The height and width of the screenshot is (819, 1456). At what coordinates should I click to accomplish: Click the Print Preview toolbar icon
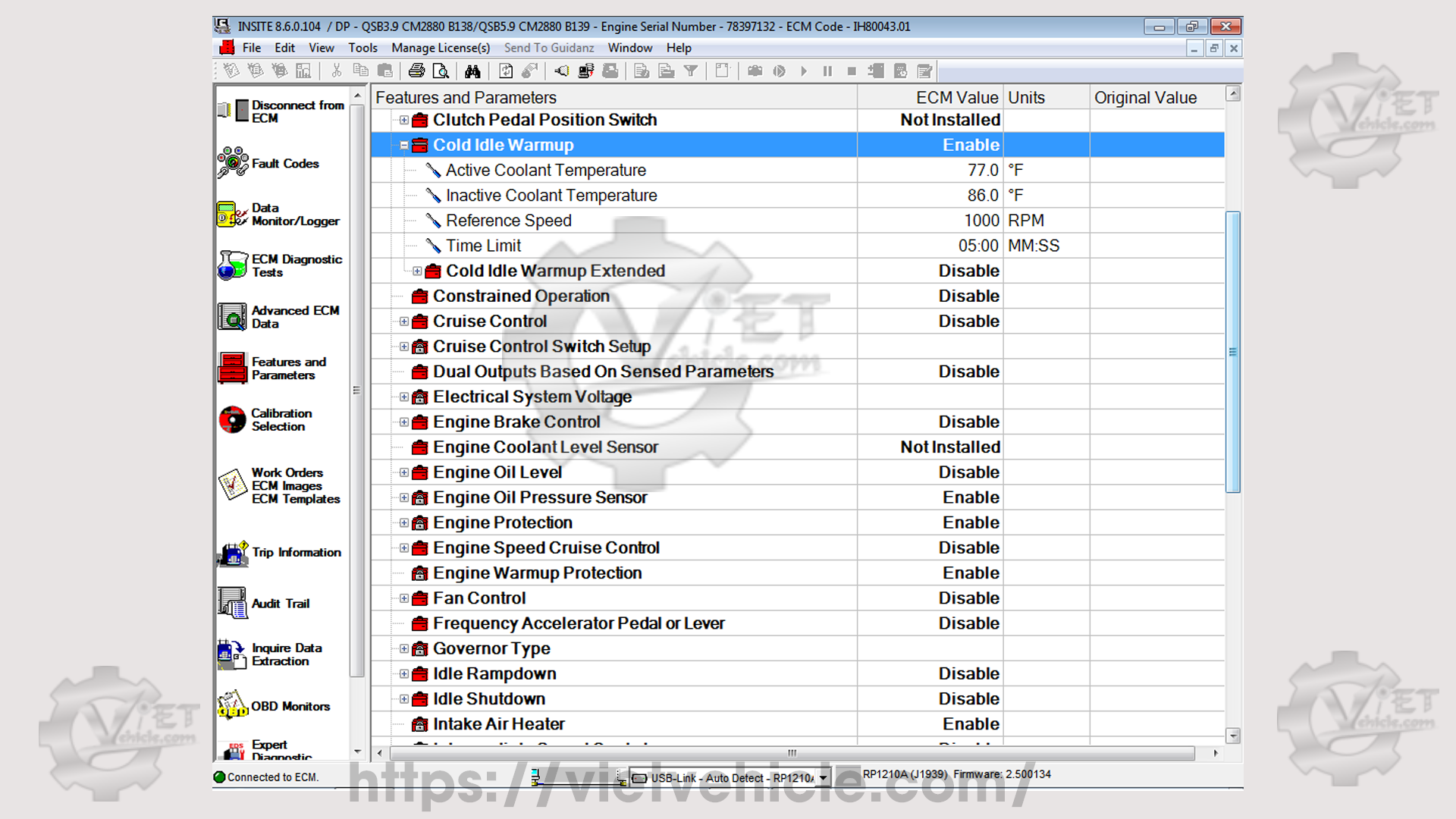[x=441, y=71]
